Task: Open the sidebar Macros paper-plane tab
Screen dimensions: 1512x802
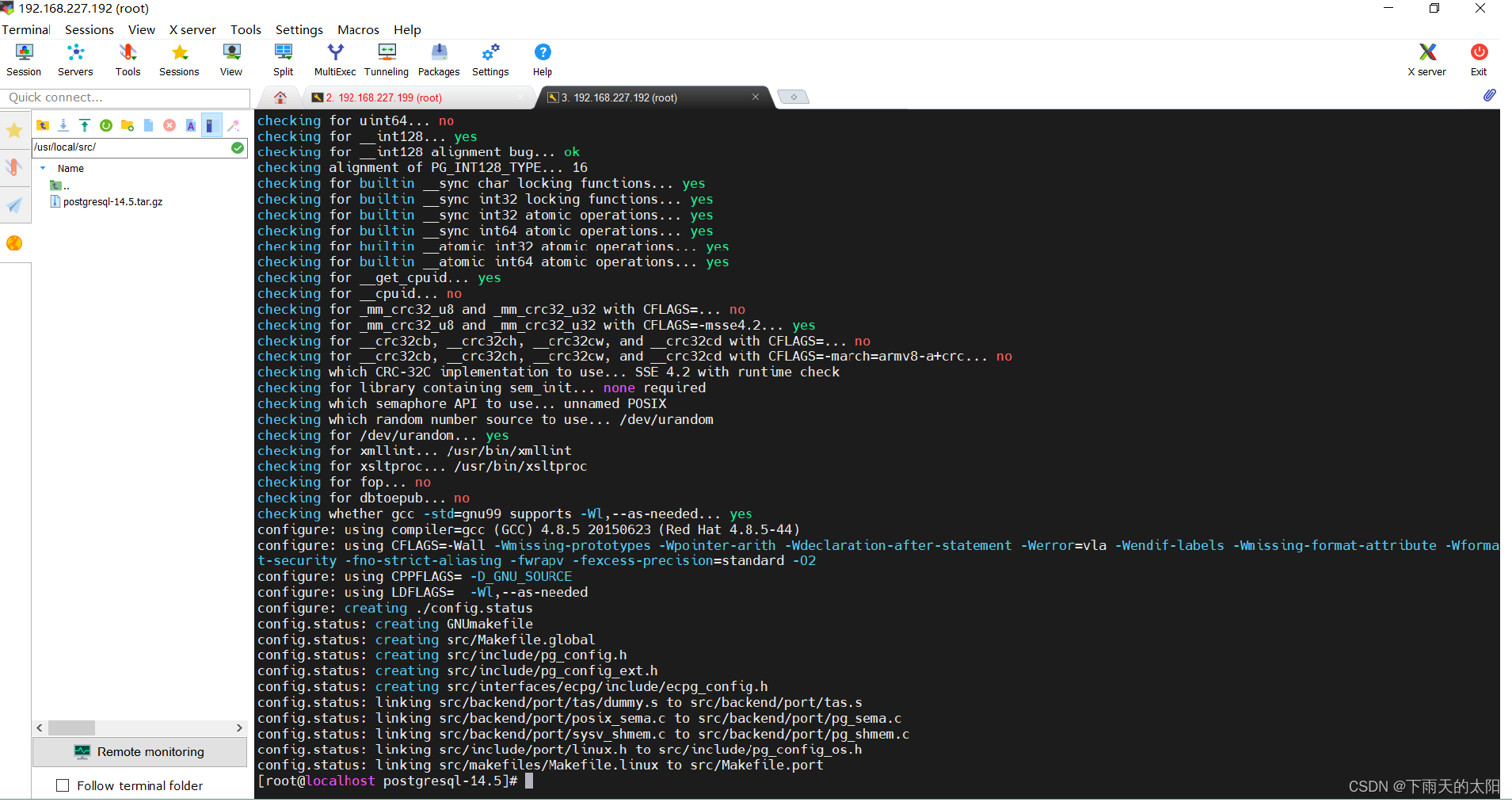Action: click(14, 205)
